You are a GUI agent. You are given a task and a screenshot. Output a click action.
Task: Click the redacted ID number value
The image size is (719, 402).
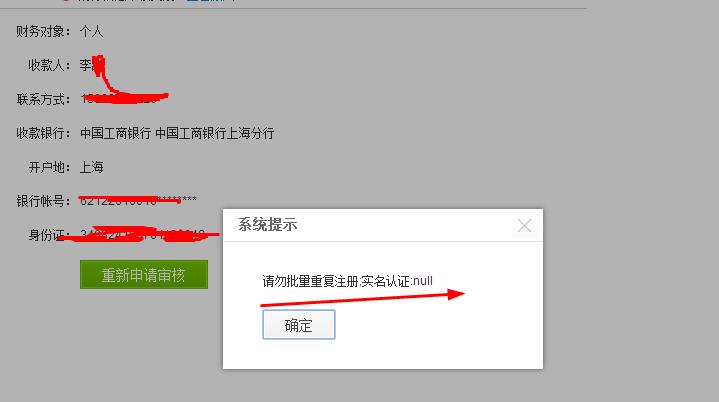click(143, 234)
